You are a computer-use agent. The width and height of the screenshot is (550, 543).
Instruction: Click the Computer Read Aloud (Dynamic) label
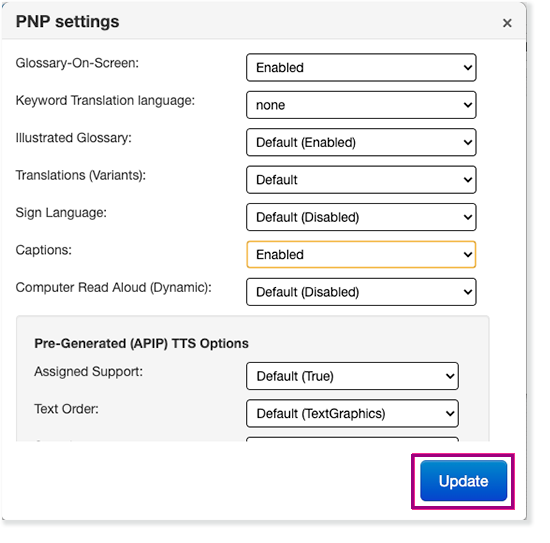[x=114, y=287]
